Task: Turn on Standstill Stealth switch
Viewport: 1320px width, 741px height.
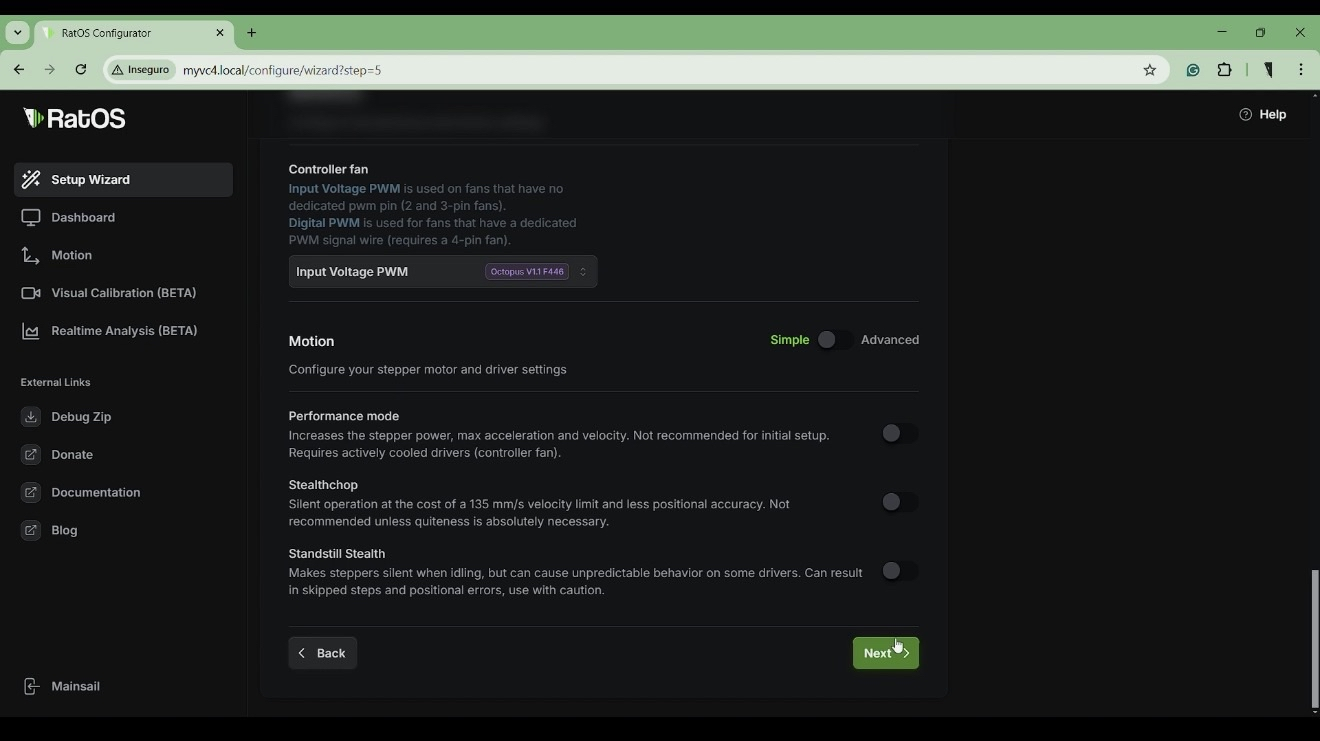Action: (899, 571)
